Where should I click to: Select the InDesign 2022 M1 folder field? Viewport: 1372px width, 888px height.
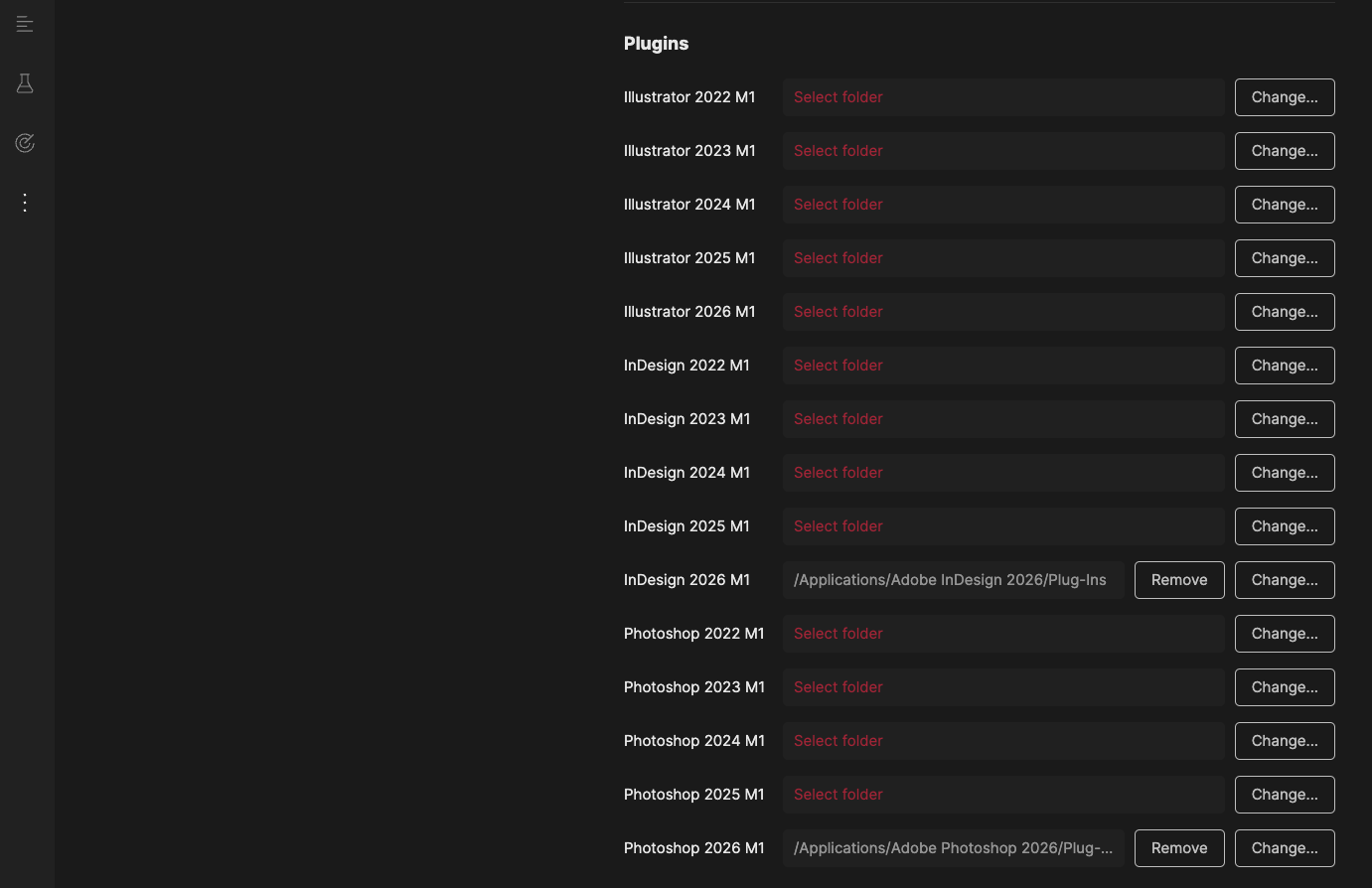point(1002,366)
